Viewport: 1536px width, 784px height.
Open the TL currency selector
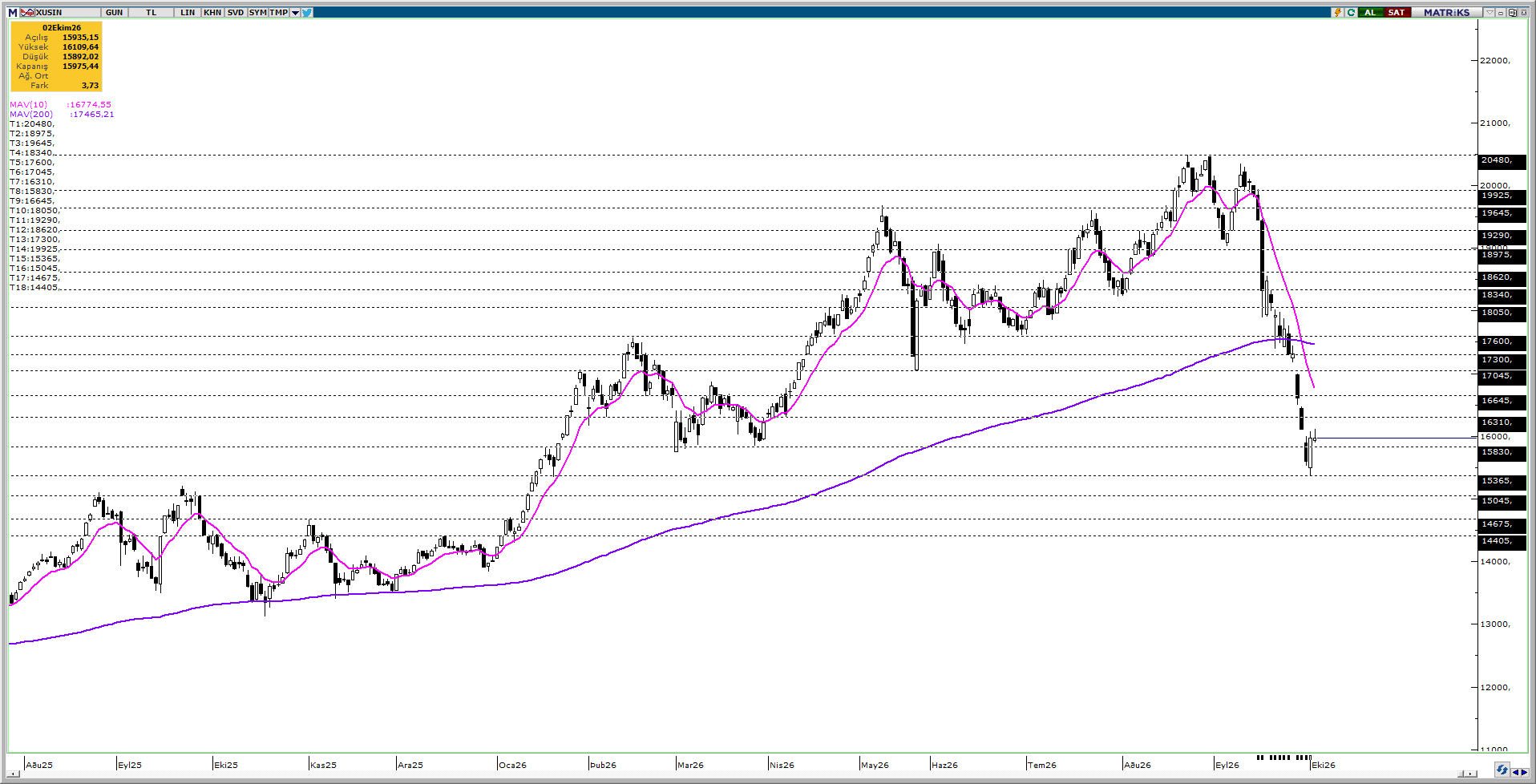click(151, 13)
